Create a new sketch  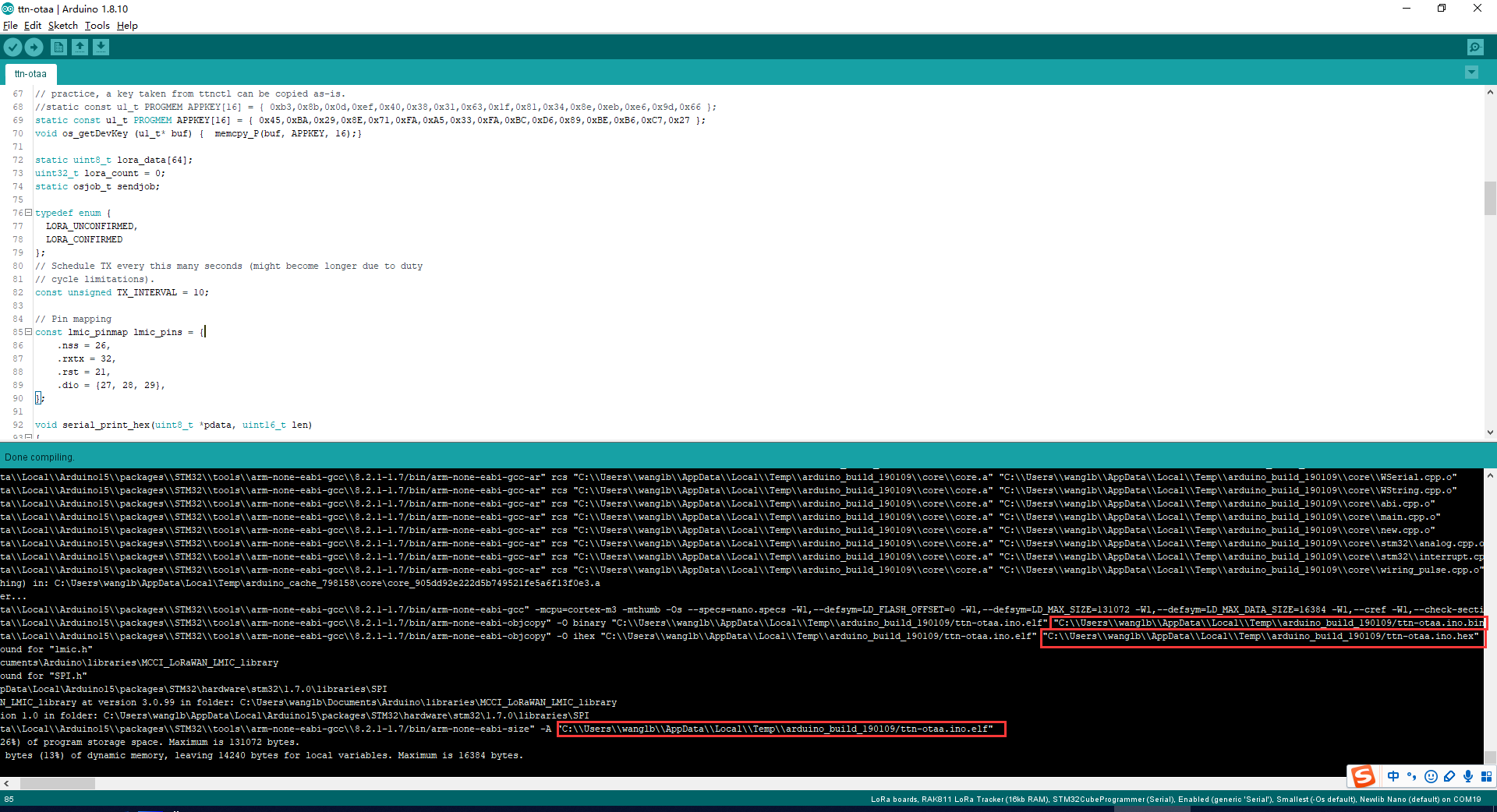(58, 48)
